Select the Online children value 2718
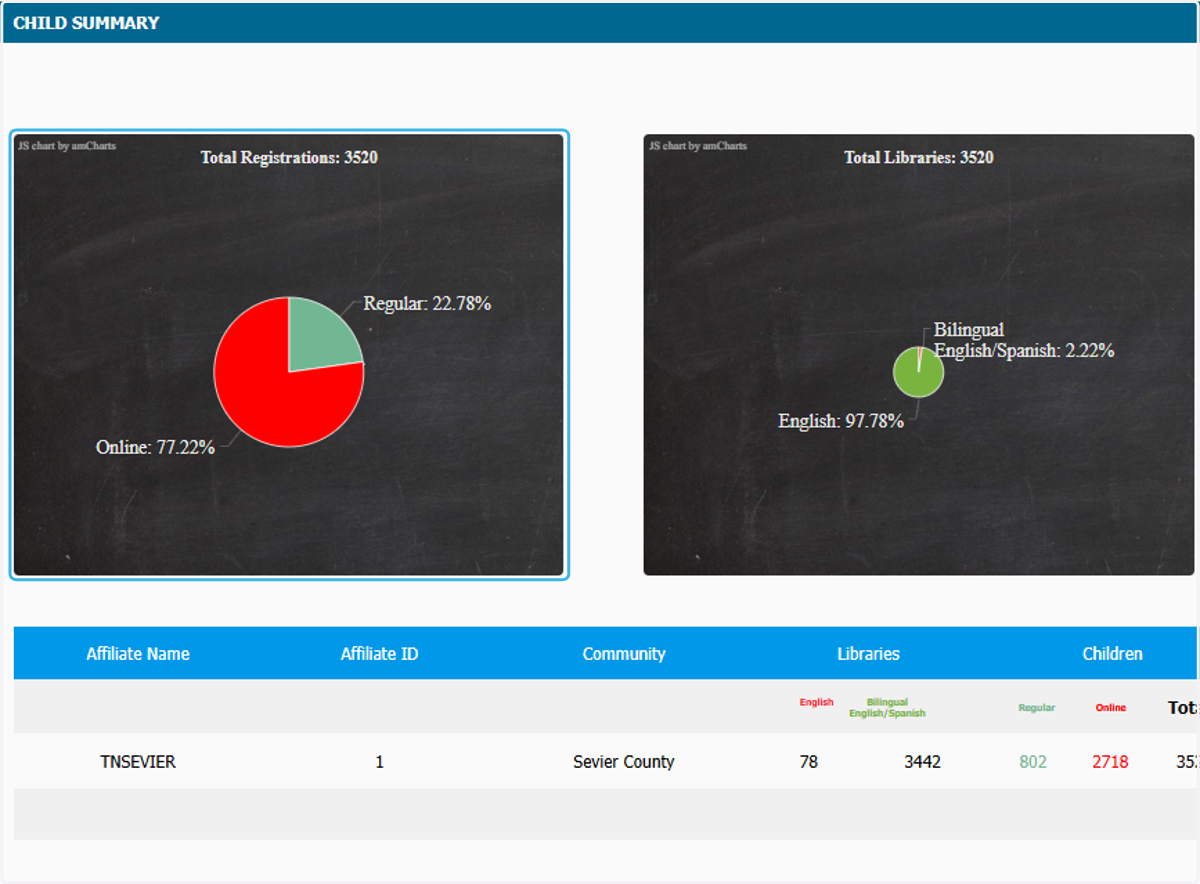Image resolution: width=1200 pixels, height=884 pixels. pos(1110,762)
